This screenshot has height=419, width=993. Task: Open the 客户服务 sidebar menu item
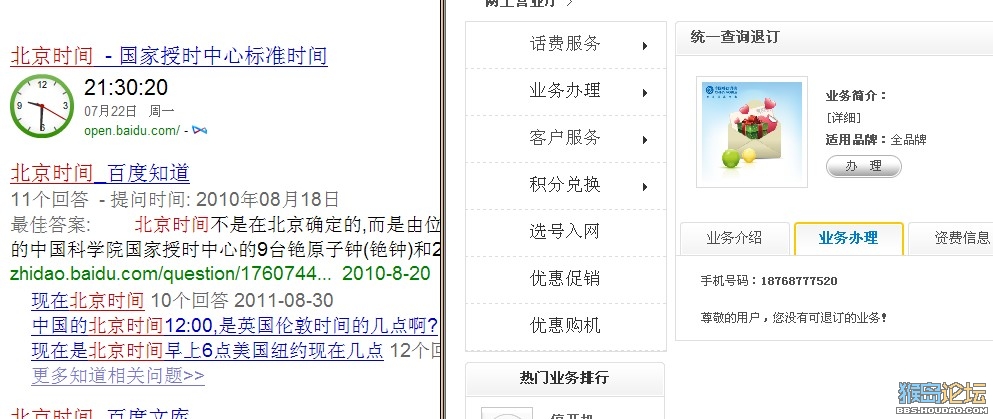(x=565, y=138)
